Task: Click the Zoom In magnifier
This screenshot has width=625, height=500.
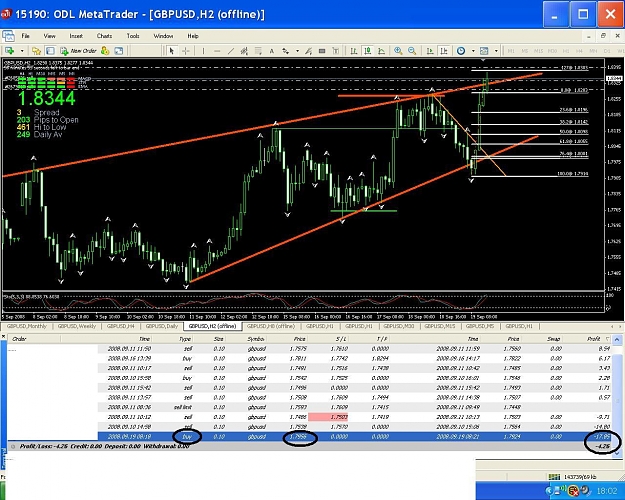Action: [x=398, y=51]
